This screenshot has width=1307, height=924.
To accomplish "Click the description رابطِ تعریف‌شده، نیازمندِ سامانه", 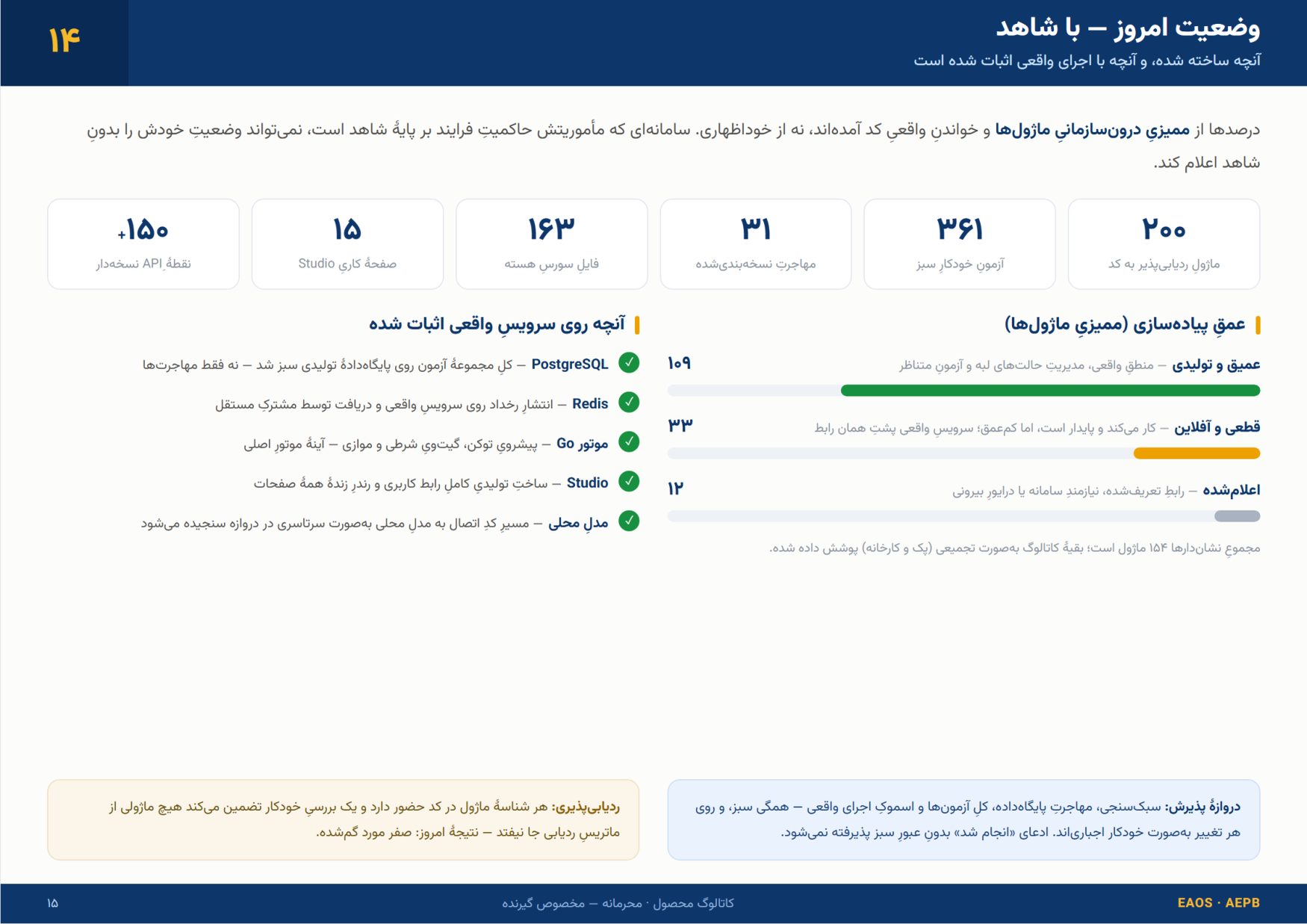I will (x=1068, y=491).
